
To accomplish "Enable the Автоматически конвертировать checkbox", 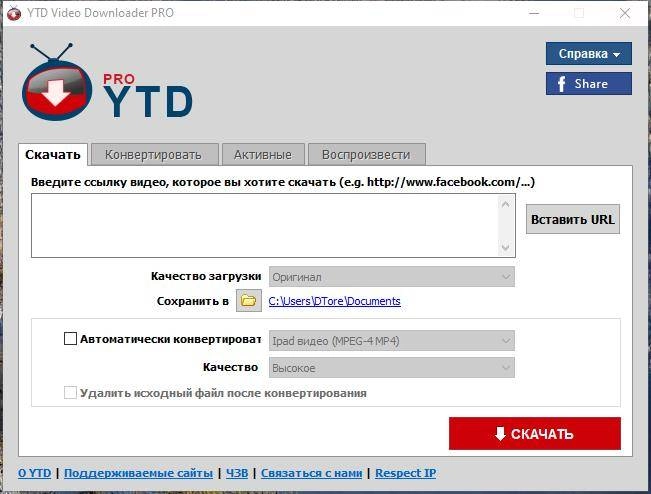I will click(70, 339).
